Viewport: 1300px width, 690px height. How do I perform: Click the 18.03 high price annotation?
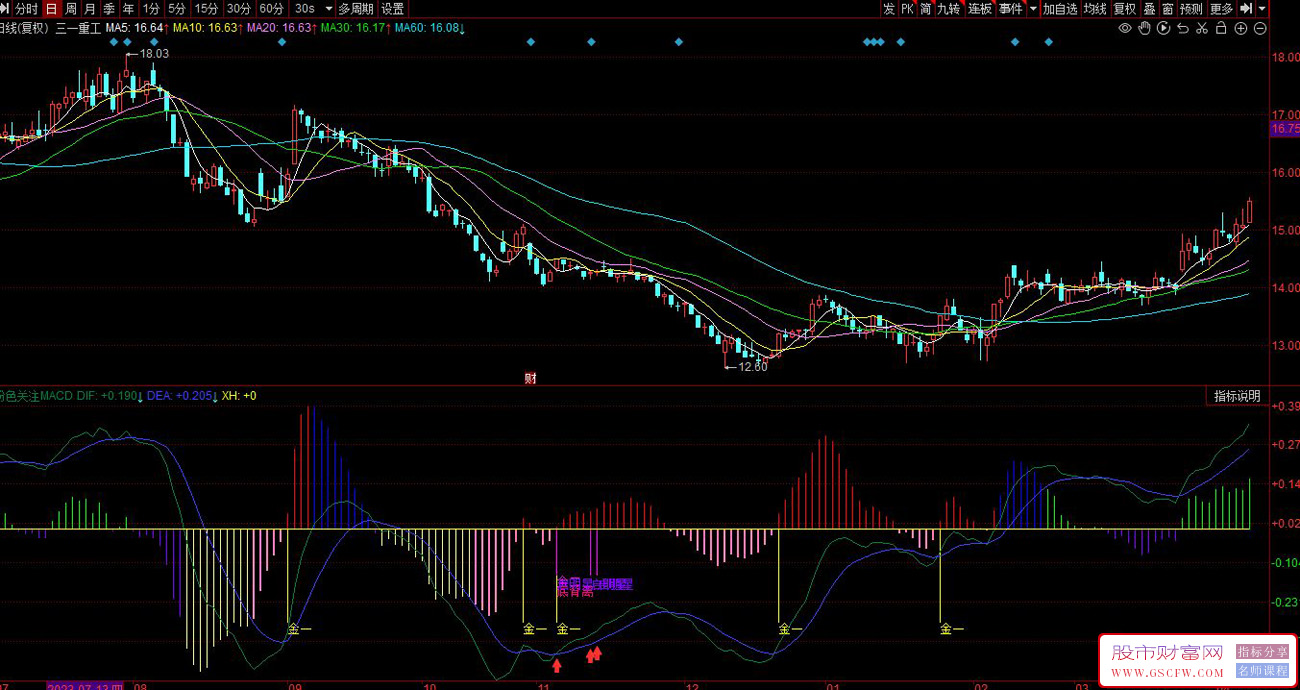(x=153, y=53)
